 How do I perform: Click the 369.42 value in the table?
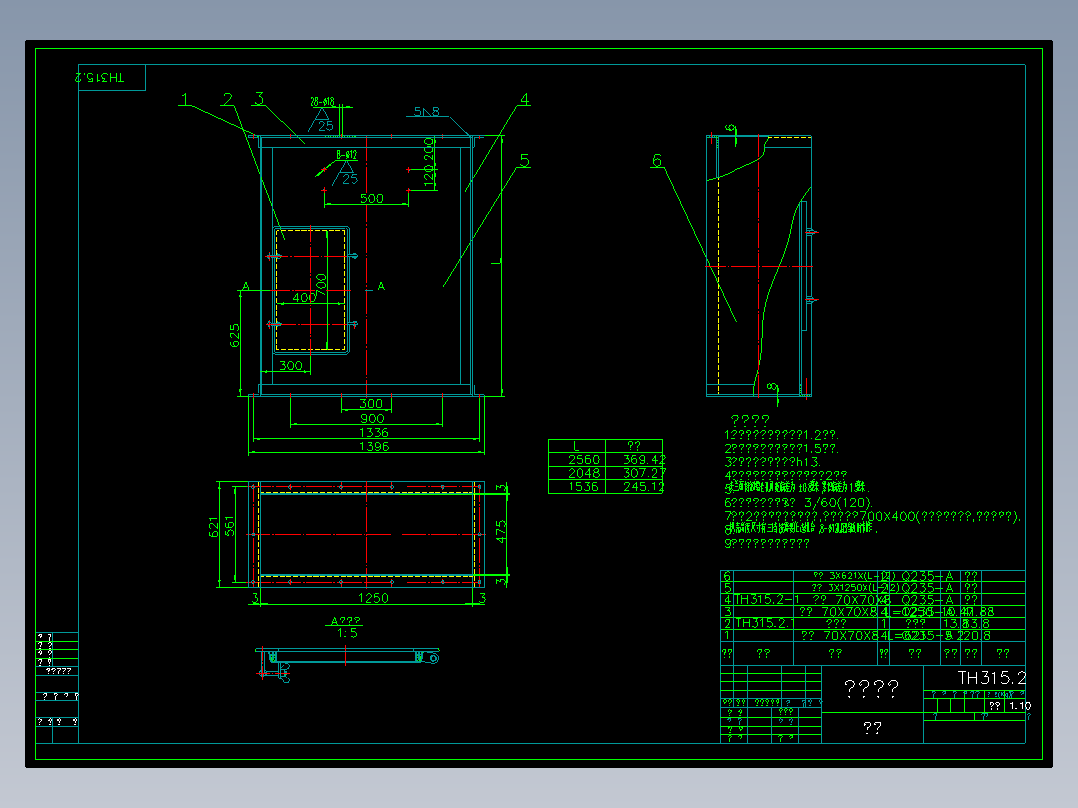[x=644, y=459]
